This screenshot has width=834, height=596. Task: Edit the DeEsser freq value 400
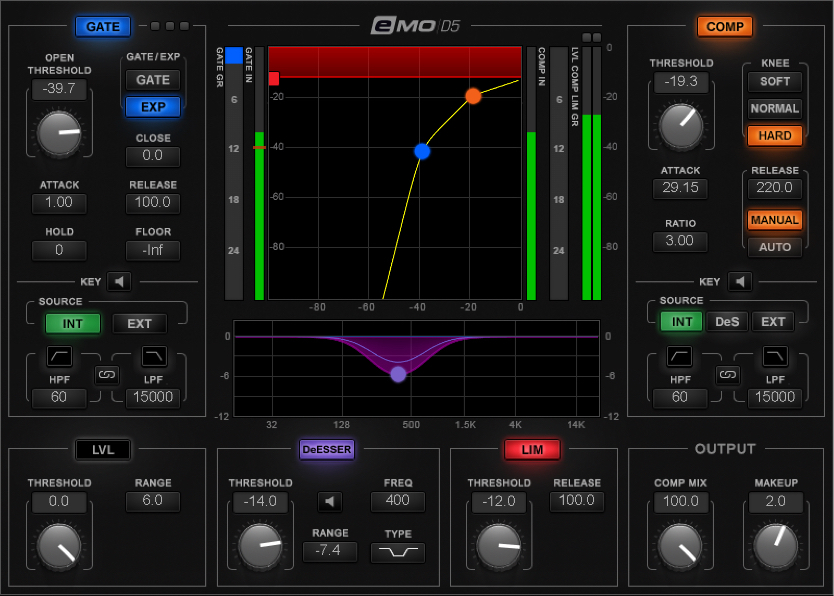(x=398, y=501)
